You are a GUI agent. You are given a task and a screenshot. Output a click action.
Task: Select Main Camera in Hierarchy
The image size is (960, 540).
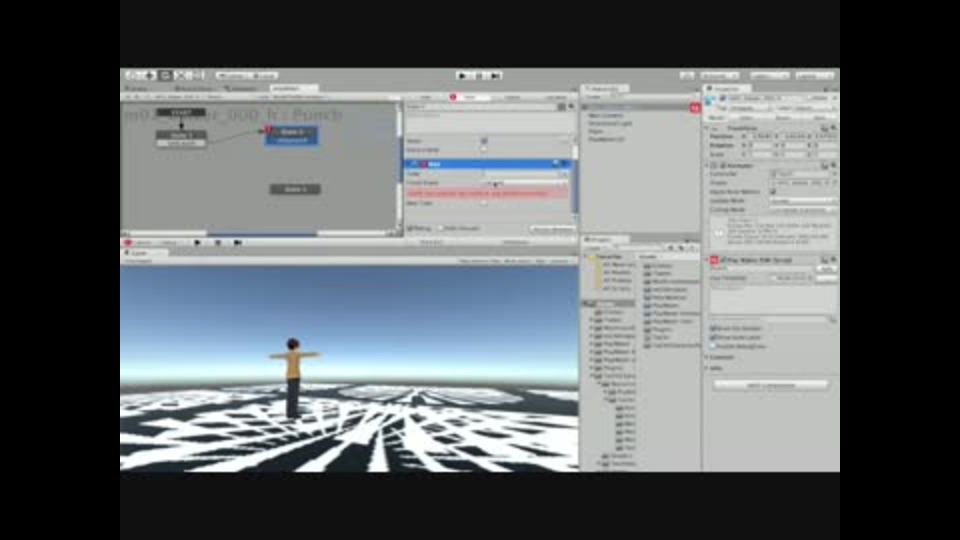coord(606,115)
